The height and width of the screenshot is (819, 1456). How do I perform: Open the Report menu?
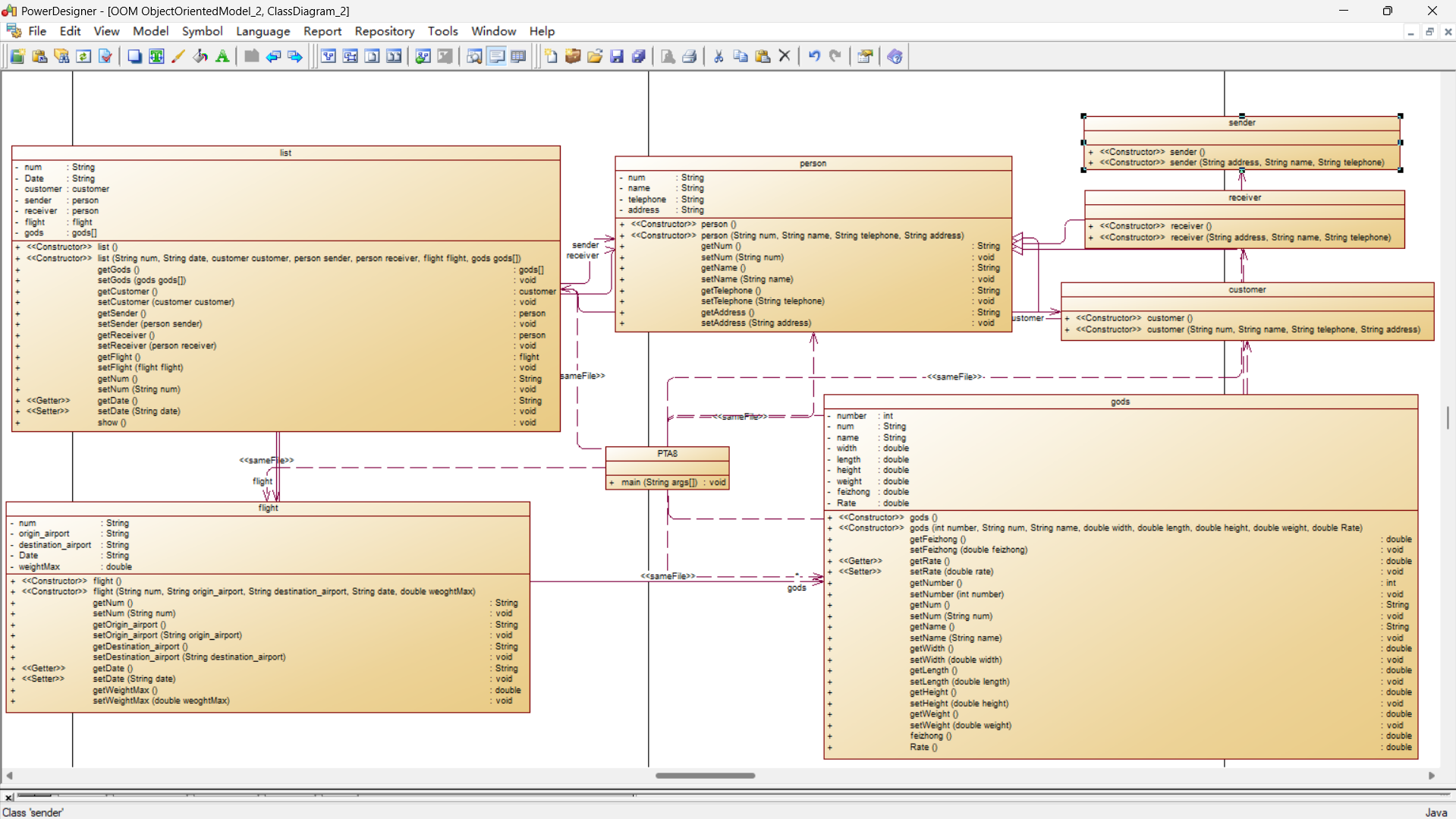click(322, 31)
